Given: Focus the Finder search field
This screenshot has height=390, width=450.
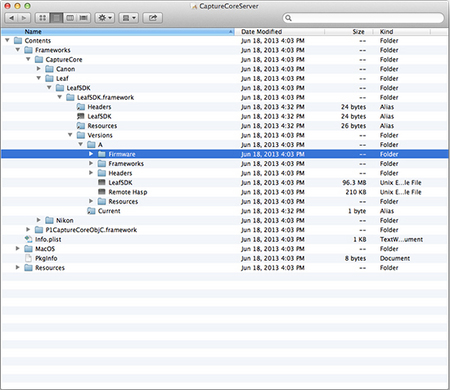Looking at the screenshot, I should (x=363, y=18).
